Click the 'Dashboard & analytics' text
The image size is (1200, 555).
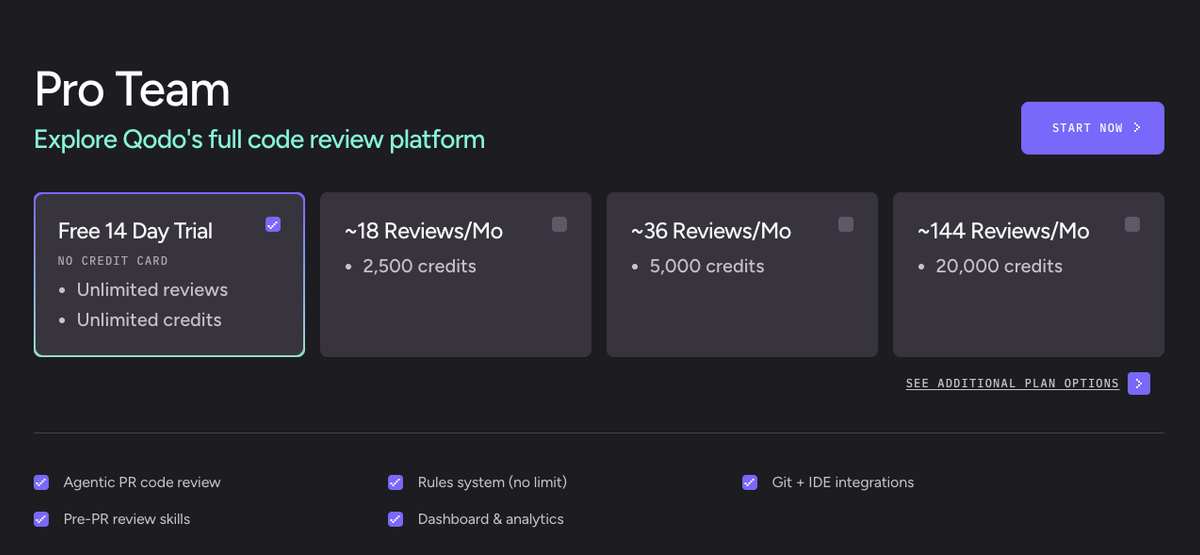pyautogui.click(x=491, y=519)
